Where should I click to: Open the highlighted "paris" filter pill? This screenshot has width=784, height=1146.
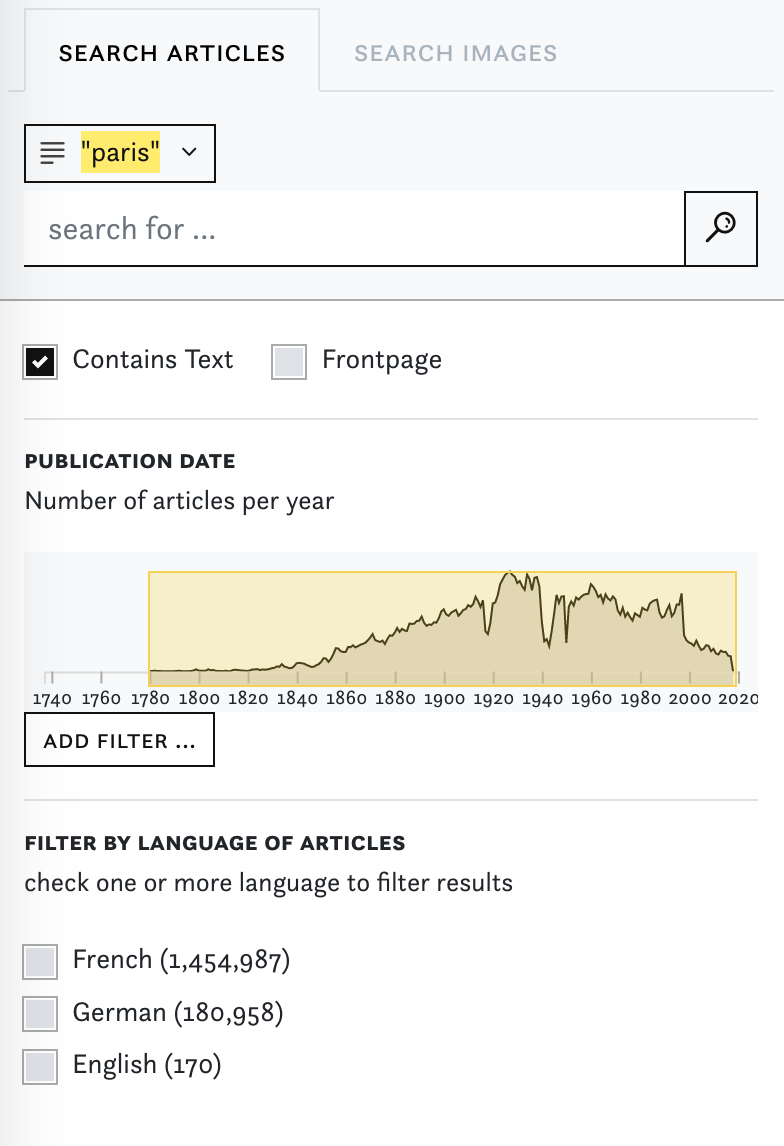(121, 153)
